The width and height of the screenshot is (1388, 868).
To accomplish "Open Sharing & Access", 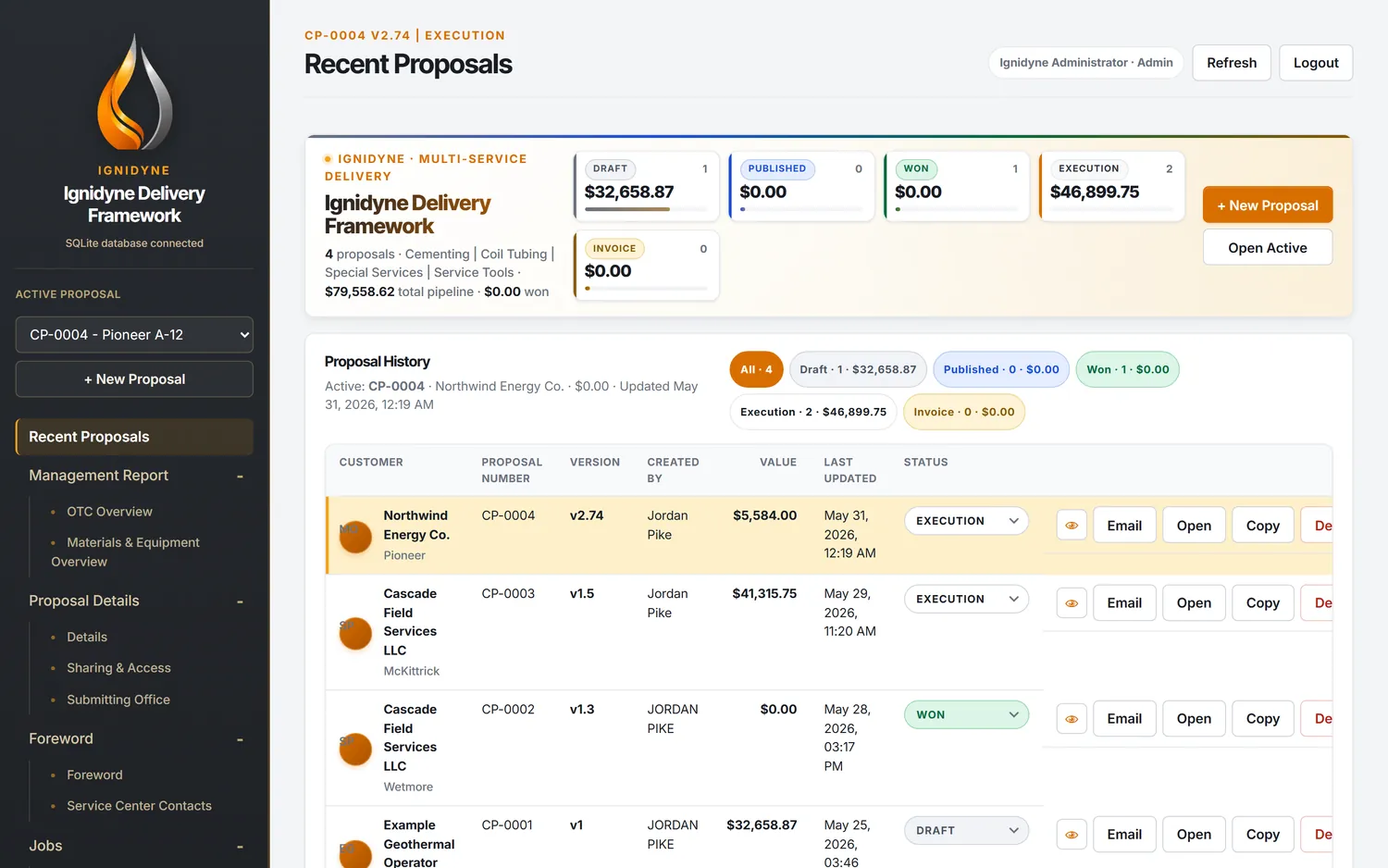I will pyautogui.click(x=118, y=668).
